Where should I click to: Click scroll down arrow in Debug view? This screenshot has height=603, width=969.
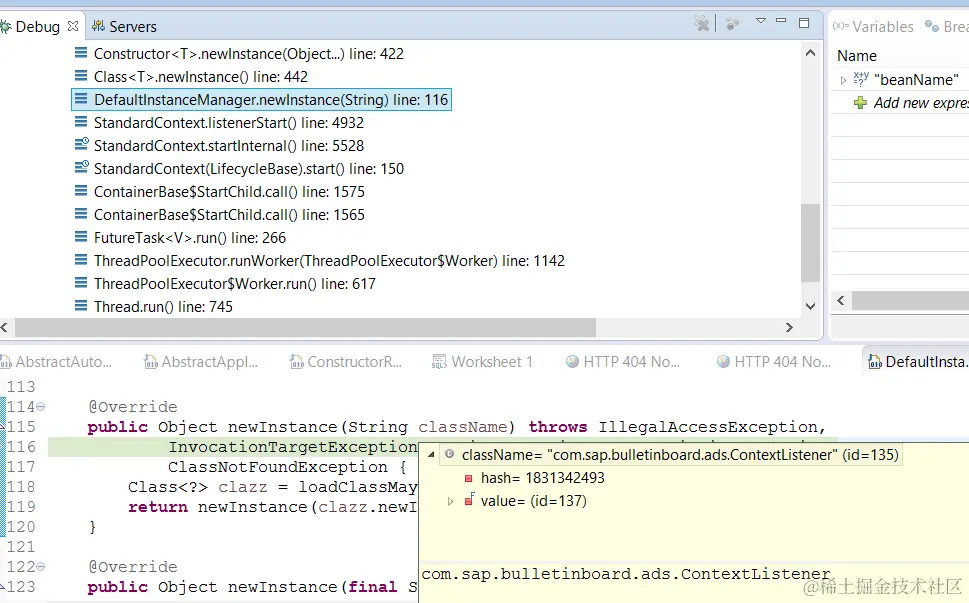pyautogui.click(x=810, y=306)
